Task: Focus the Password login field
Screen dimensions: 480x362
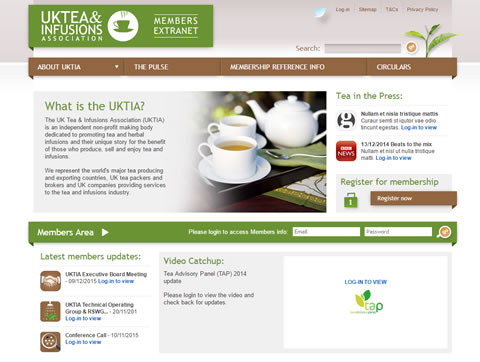Action: point(398,232)
